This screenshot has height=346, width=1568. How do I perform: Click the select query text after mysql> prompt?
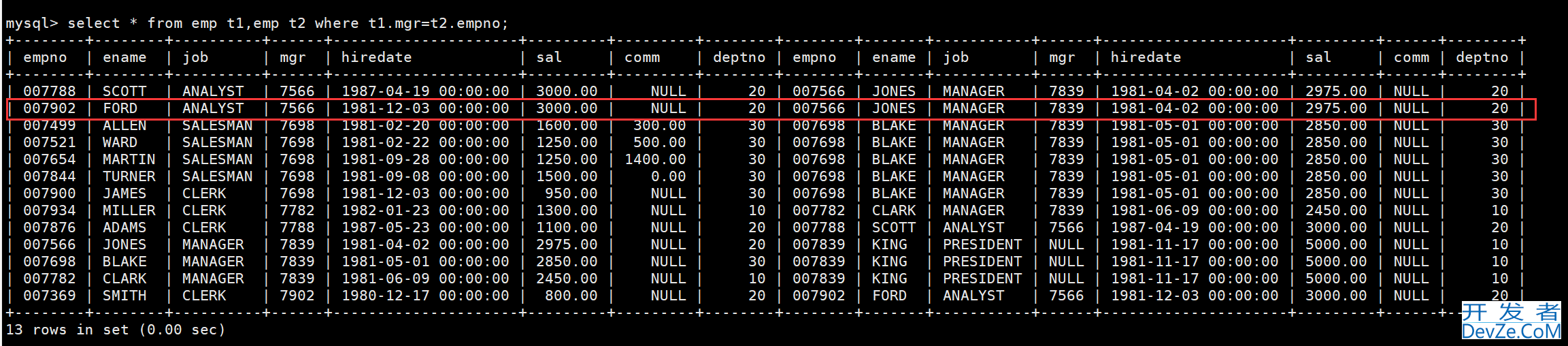[x=288, y=23]
